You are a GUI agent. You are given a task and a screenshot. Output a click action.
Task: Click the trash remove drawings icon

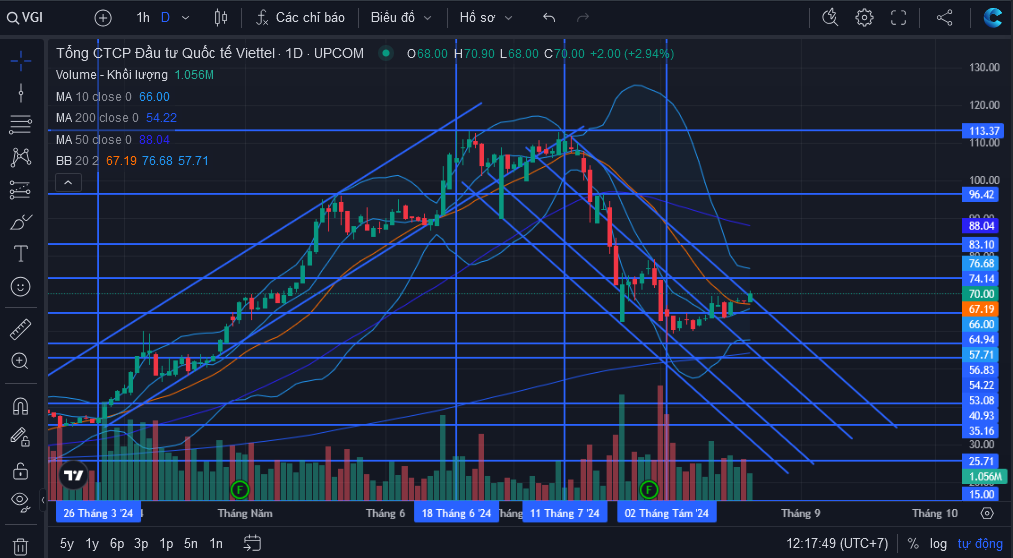[21, 546]
